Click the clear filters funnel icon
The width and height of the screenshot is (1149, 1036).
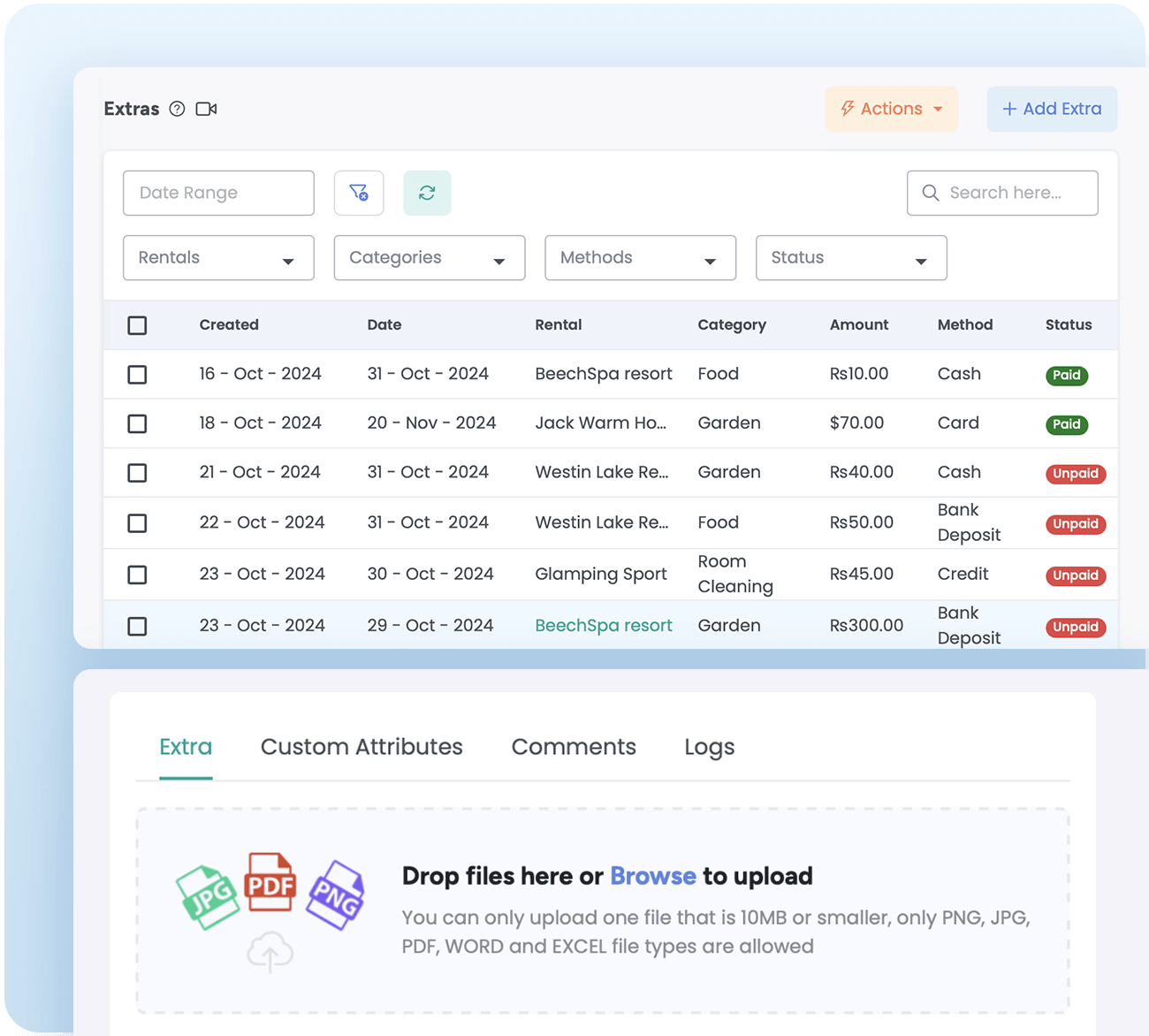359,193
